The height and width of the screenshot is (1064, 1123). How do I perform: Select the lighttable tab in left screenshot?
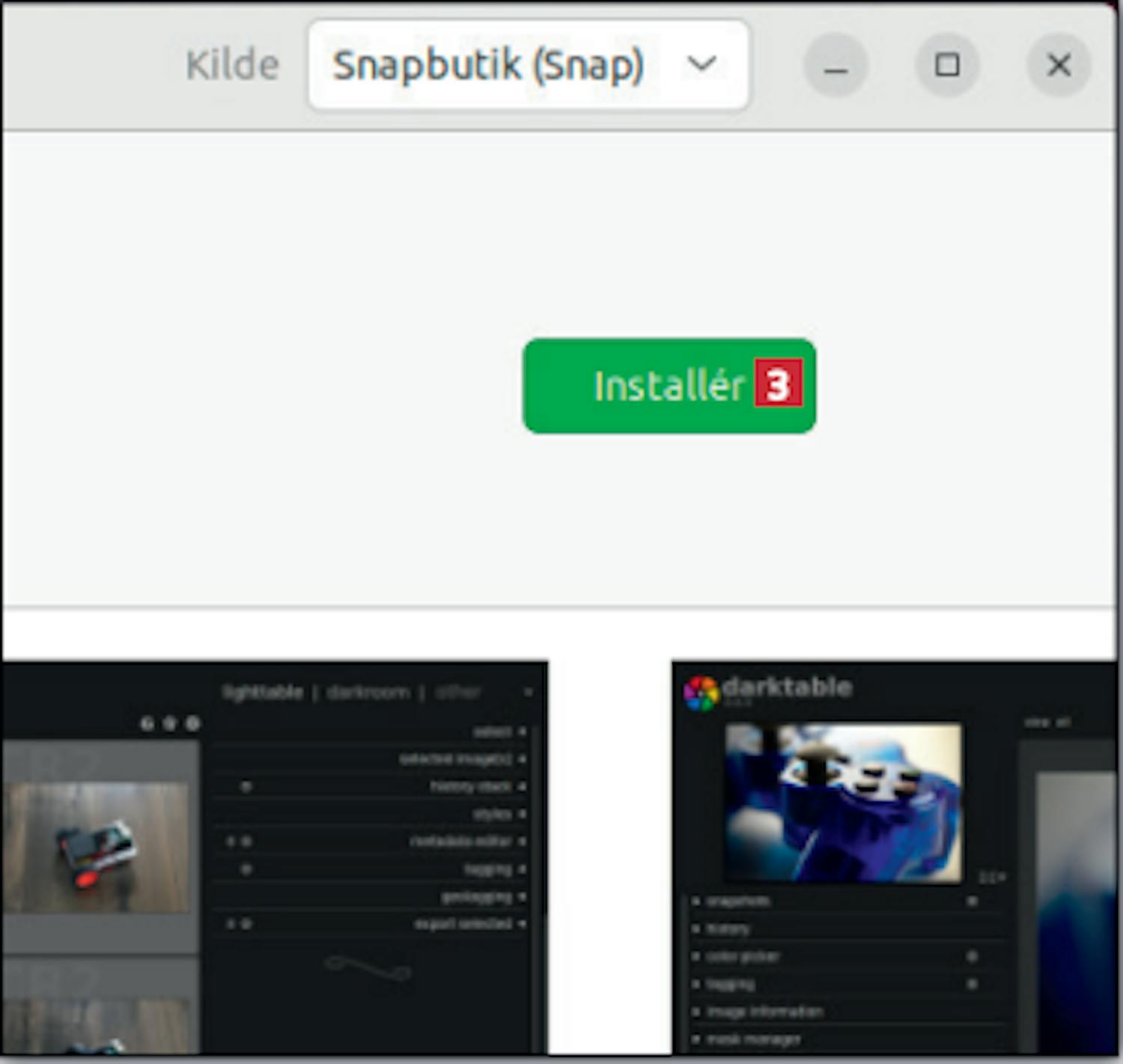tap(263, 693)
